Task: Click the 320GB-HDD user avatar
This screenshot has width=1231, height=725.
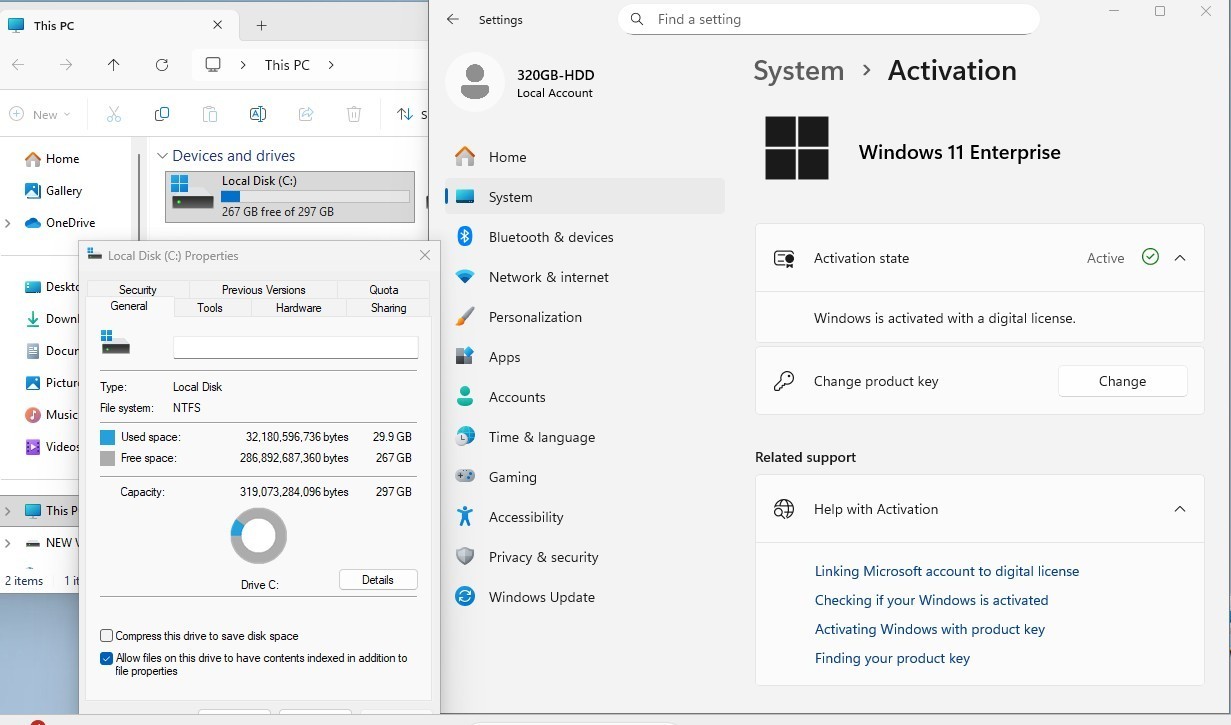Action: click(474, 82)
